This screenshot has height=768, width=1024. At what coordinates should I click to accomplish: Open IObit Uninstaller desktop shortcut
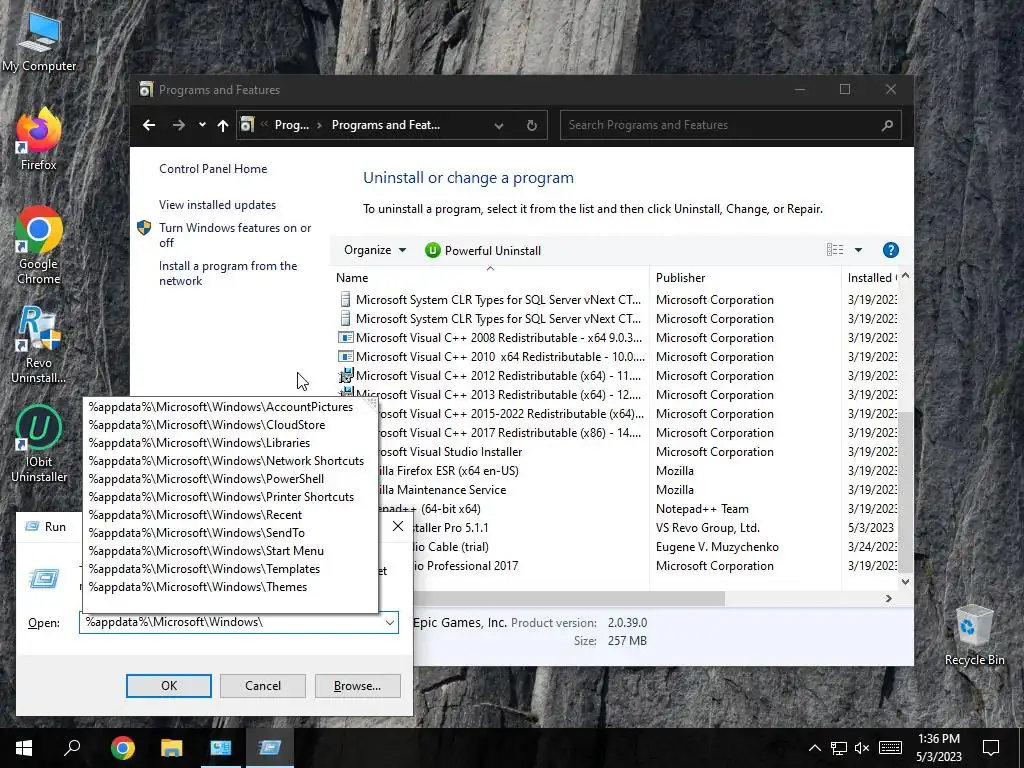click(x=39, y=444)
